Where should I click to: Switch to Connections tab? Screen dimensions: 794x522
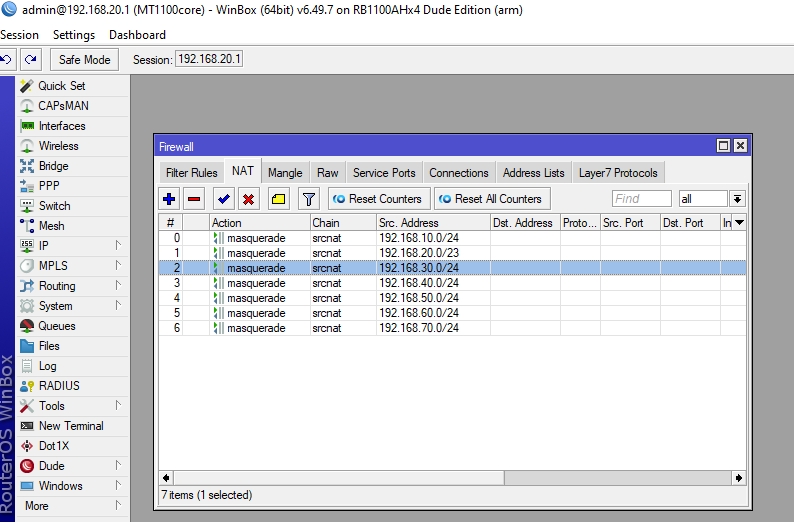coord(459,173)
